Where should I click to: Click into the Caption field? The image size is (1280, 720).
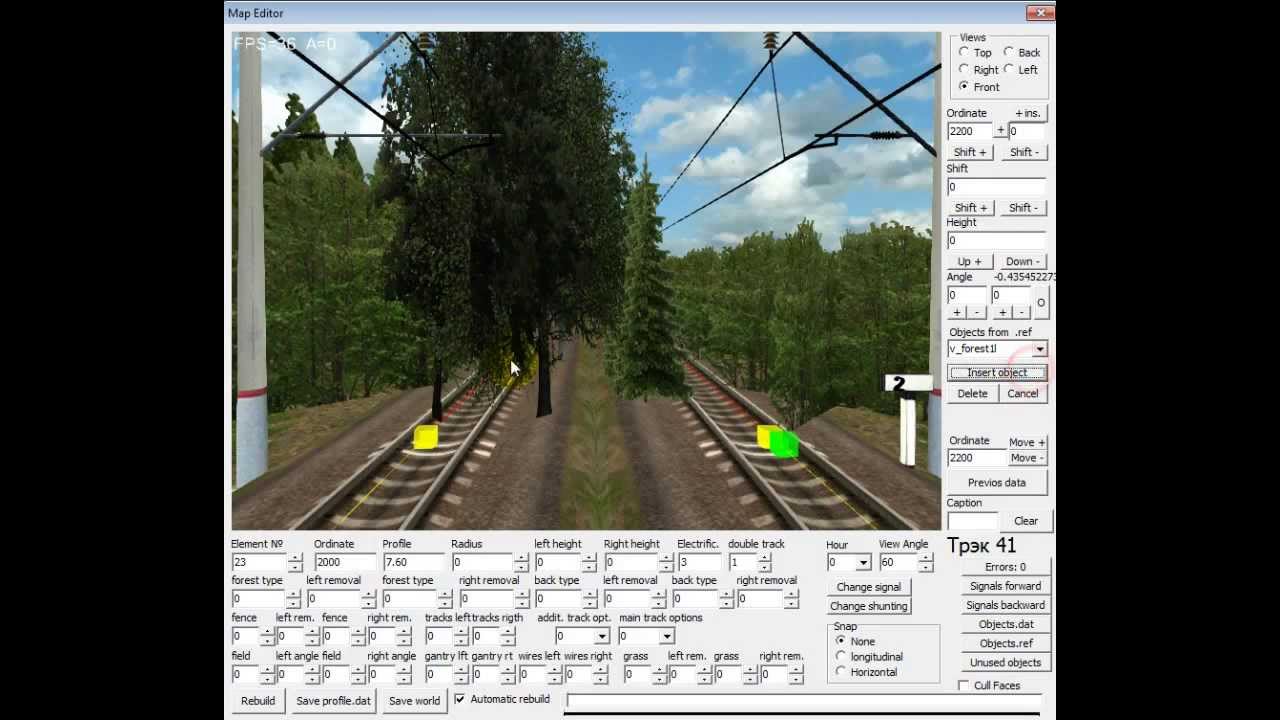pyautogui.click(x=972, y=521)
